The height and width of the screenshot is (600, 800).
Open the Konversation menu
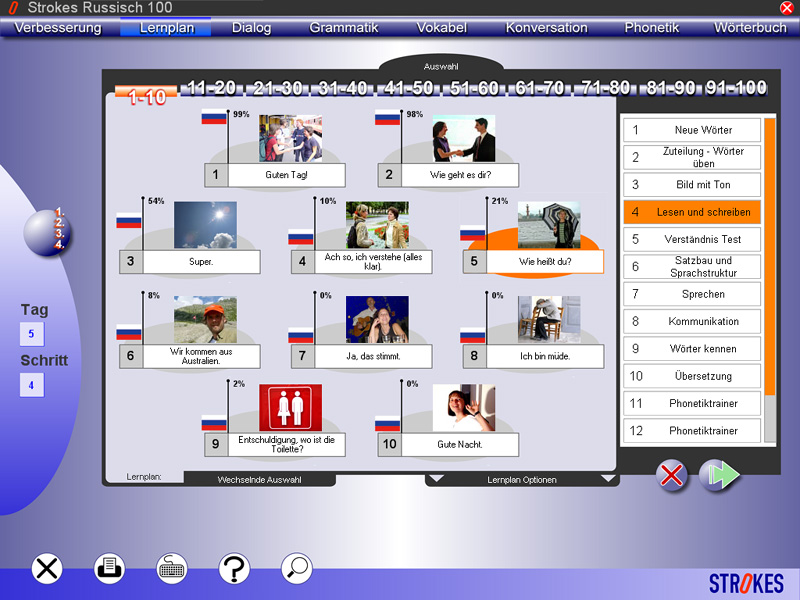click(x=546, y=28)
